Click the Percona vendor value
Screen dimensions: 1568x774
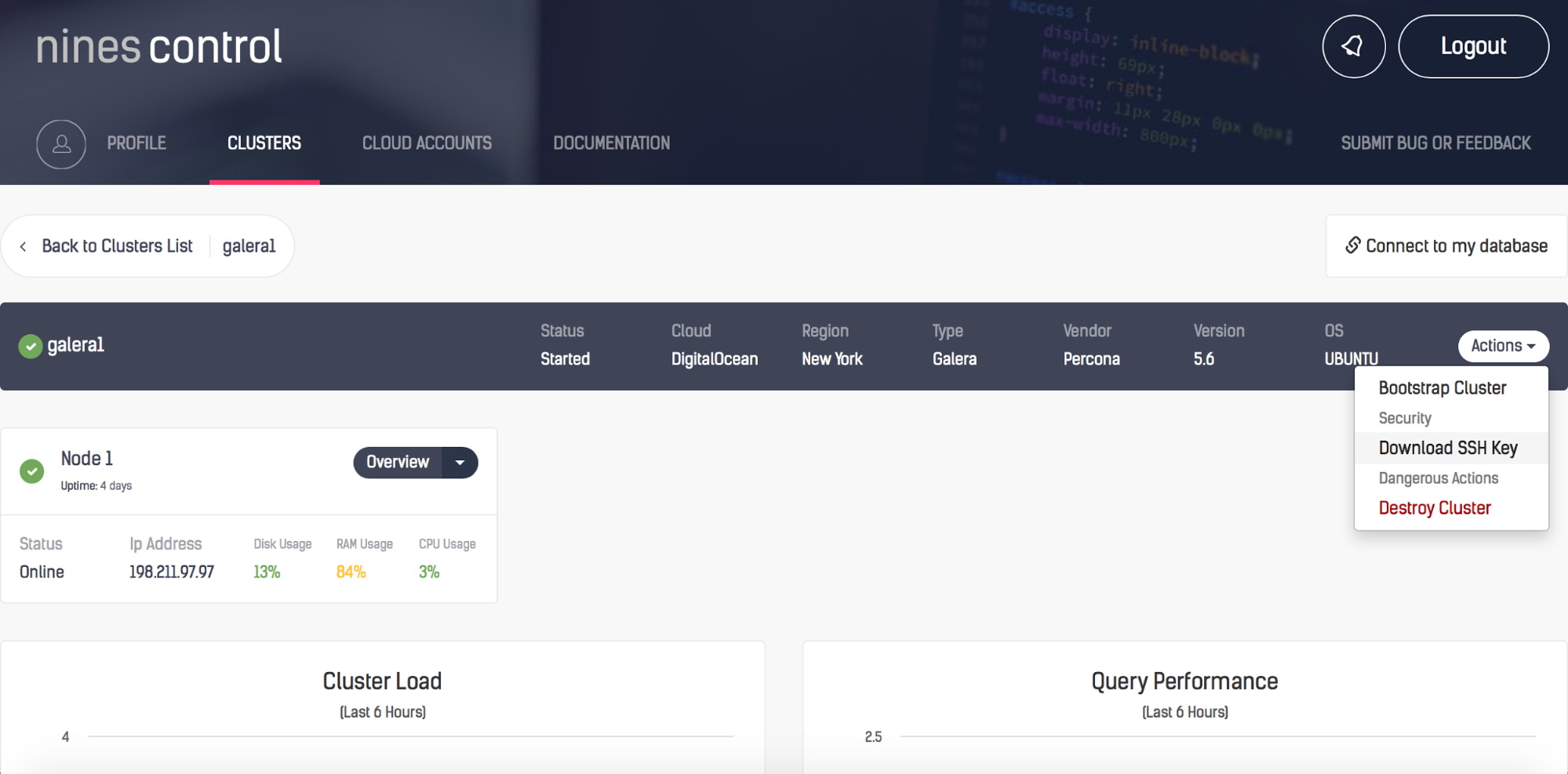(x=1091, y=359)
